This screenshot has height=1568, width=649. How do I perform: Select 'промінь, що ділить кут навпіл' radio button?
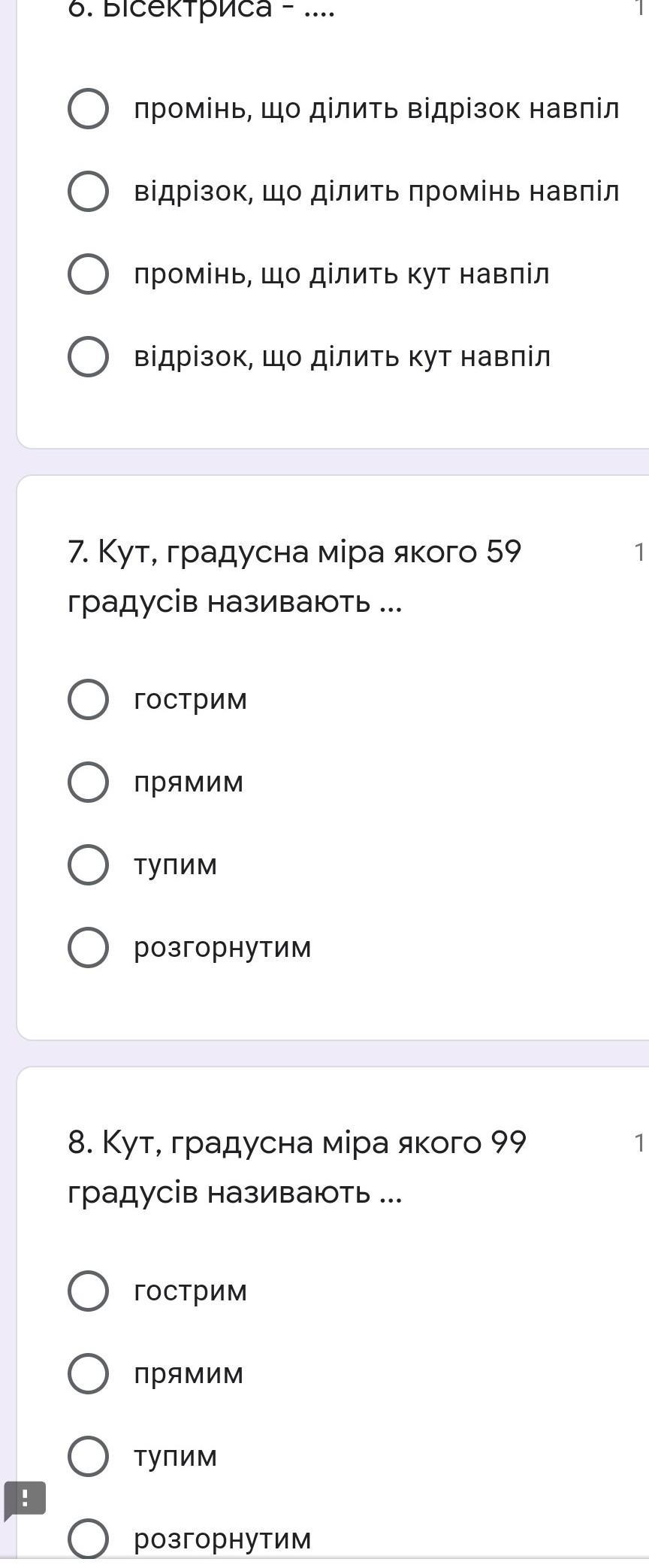[x=88, y=274]
